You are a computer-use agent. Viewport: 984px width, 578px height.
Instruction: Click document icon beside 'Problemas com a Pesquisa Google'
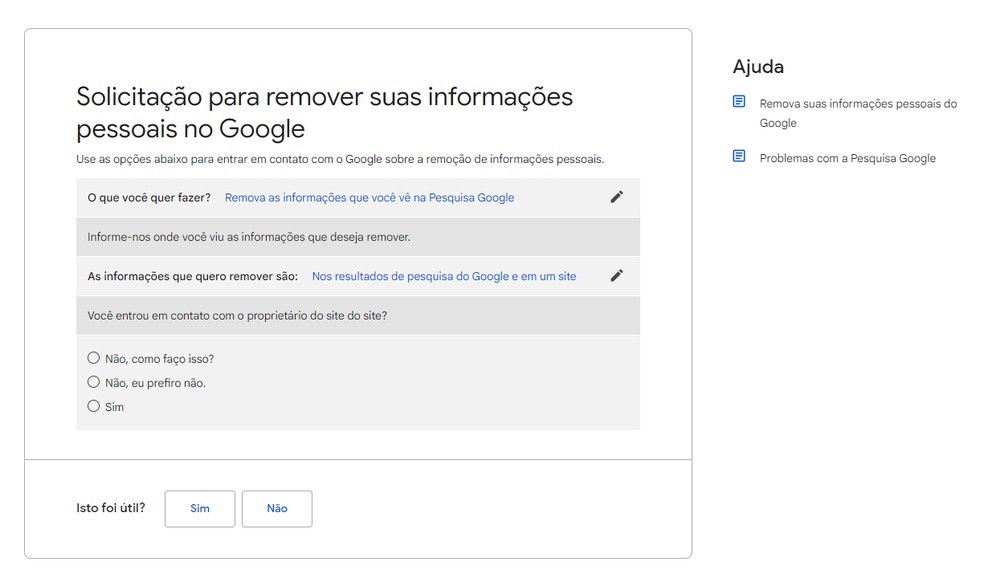click(x=739, y=157)
